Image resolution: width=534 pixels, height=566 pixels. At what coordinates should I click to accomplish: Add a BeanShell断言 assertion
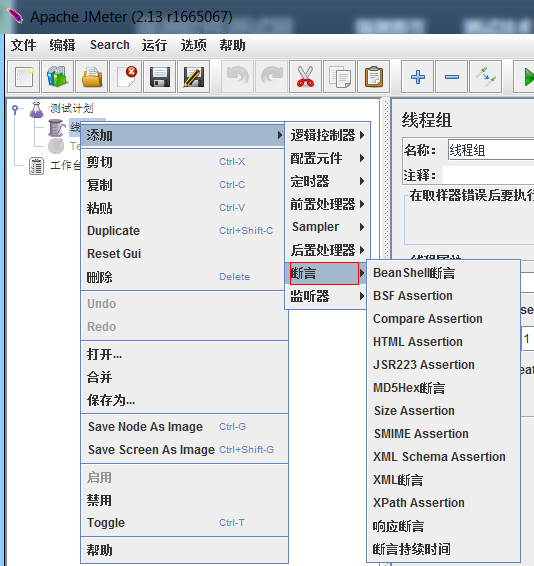(443, 273)
